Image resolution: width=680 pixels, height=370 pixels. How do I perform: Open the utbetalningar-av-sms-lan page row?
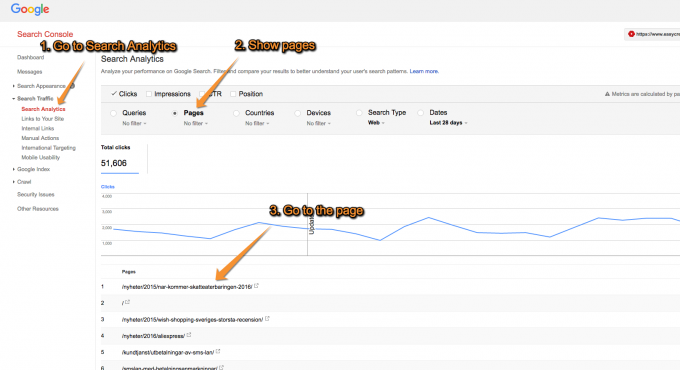(x=168, y=352)
